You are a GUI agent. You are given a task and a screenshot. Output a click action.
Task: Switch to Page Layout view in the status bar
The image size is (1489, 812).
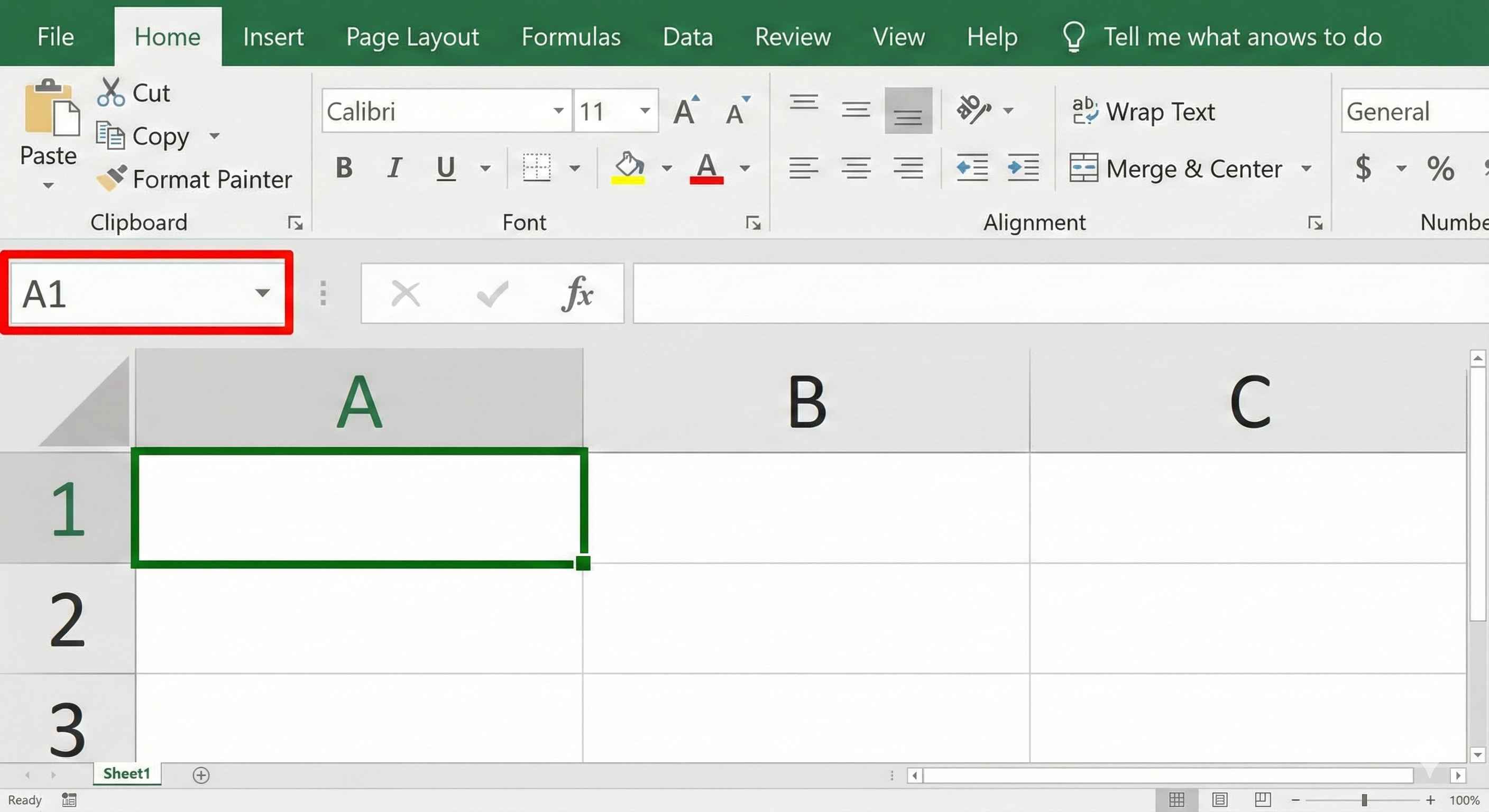(1220, 800)
